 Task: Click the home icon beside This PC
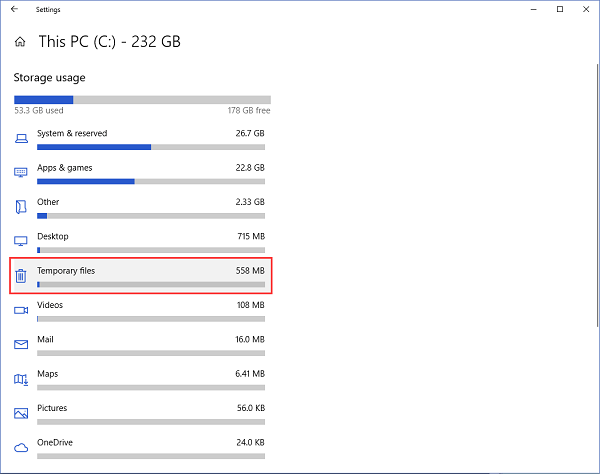tap(21, 42)
